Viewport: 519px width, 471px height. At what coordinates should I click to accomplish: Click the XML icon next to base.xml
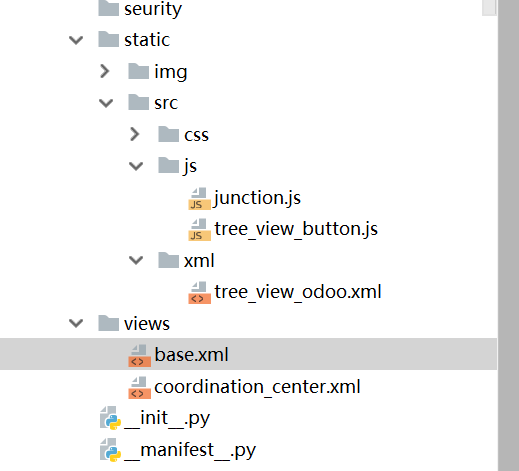[x=139, y=356]
